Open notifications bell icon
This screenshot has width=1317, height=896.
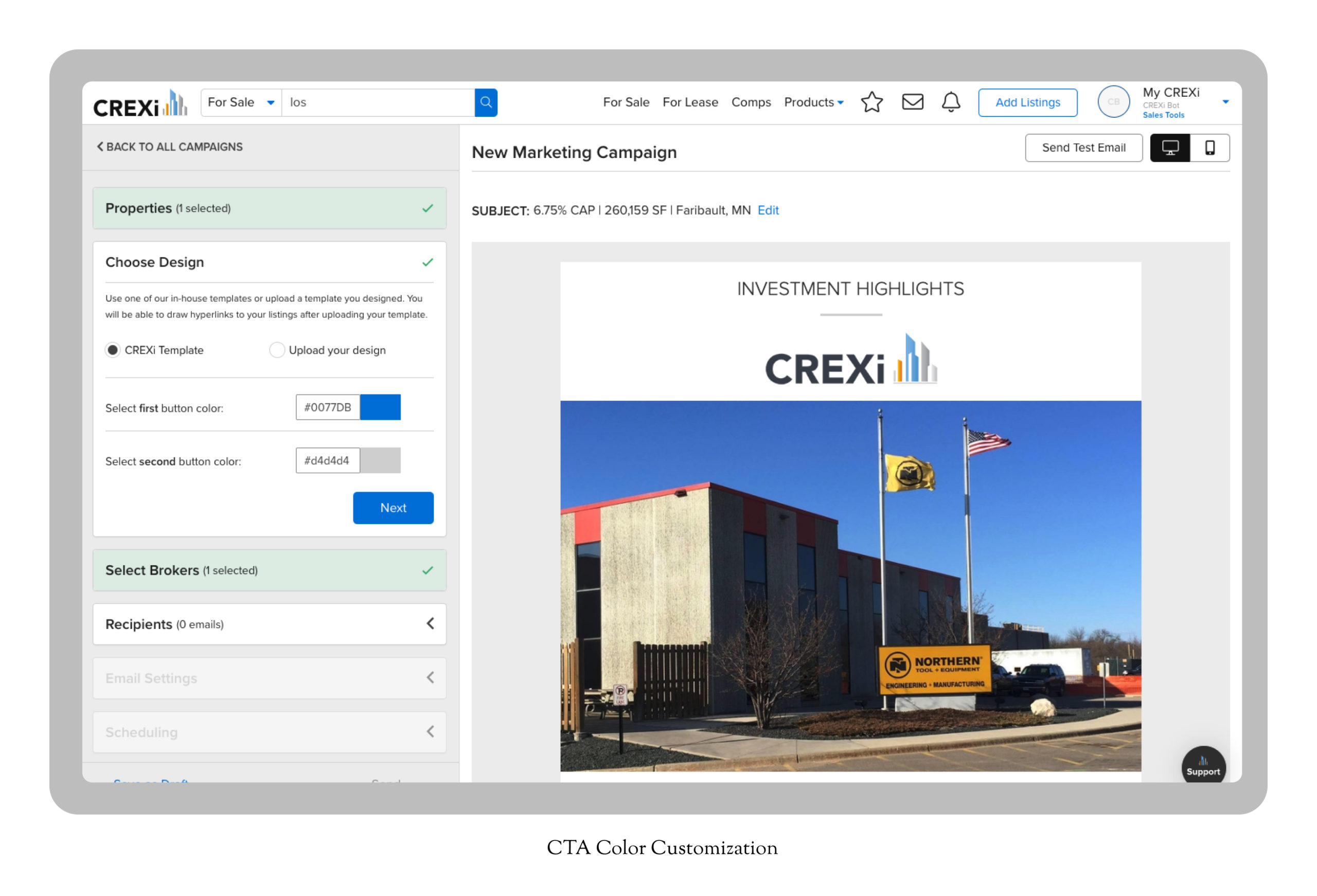(951, 102)
